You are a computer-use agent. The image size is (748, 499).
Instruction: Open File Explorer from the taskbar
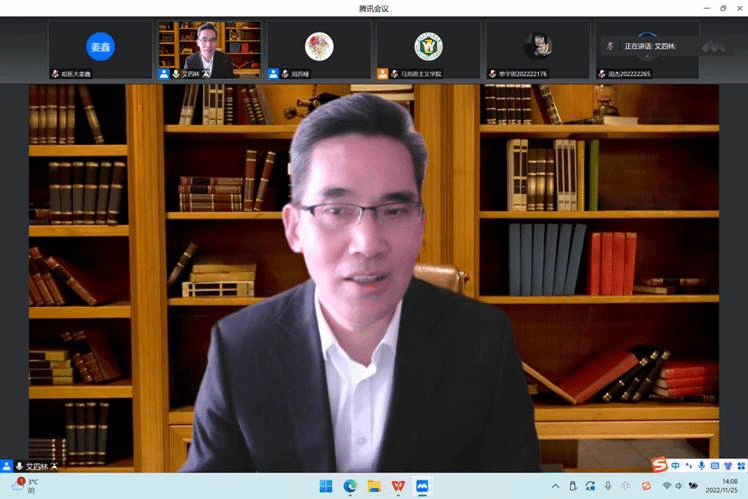click(374, 486)
